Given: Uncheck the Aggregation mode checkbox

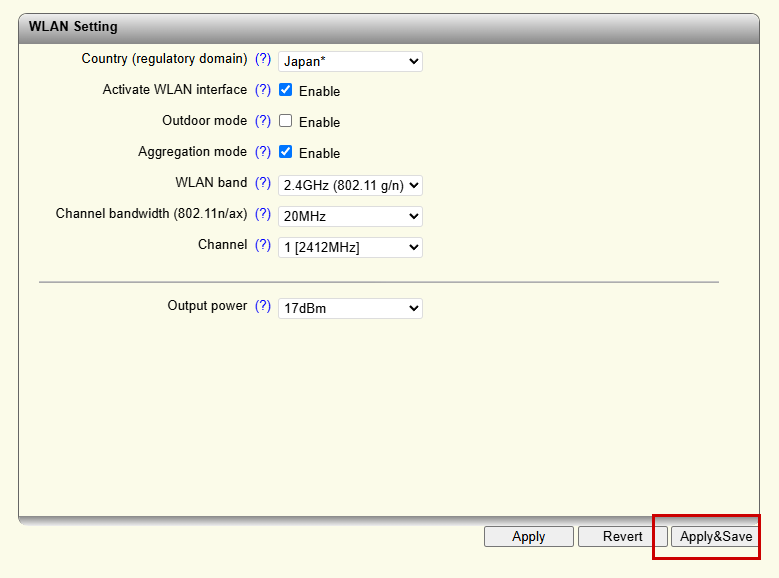Looking at the screenshot, I should point(286,152).
